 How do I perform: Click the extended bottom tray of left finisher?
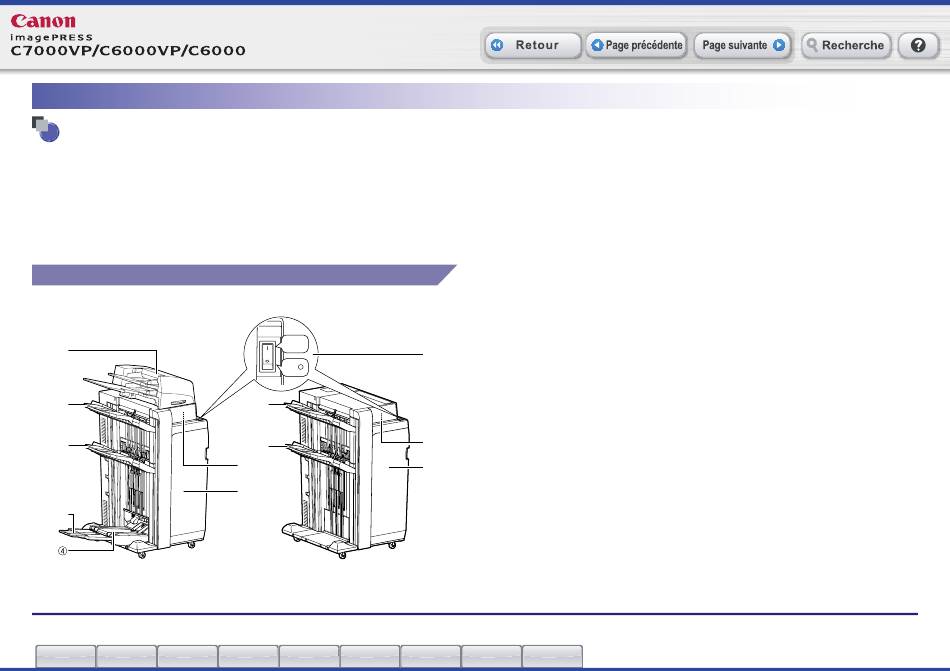tap(105, 530)
